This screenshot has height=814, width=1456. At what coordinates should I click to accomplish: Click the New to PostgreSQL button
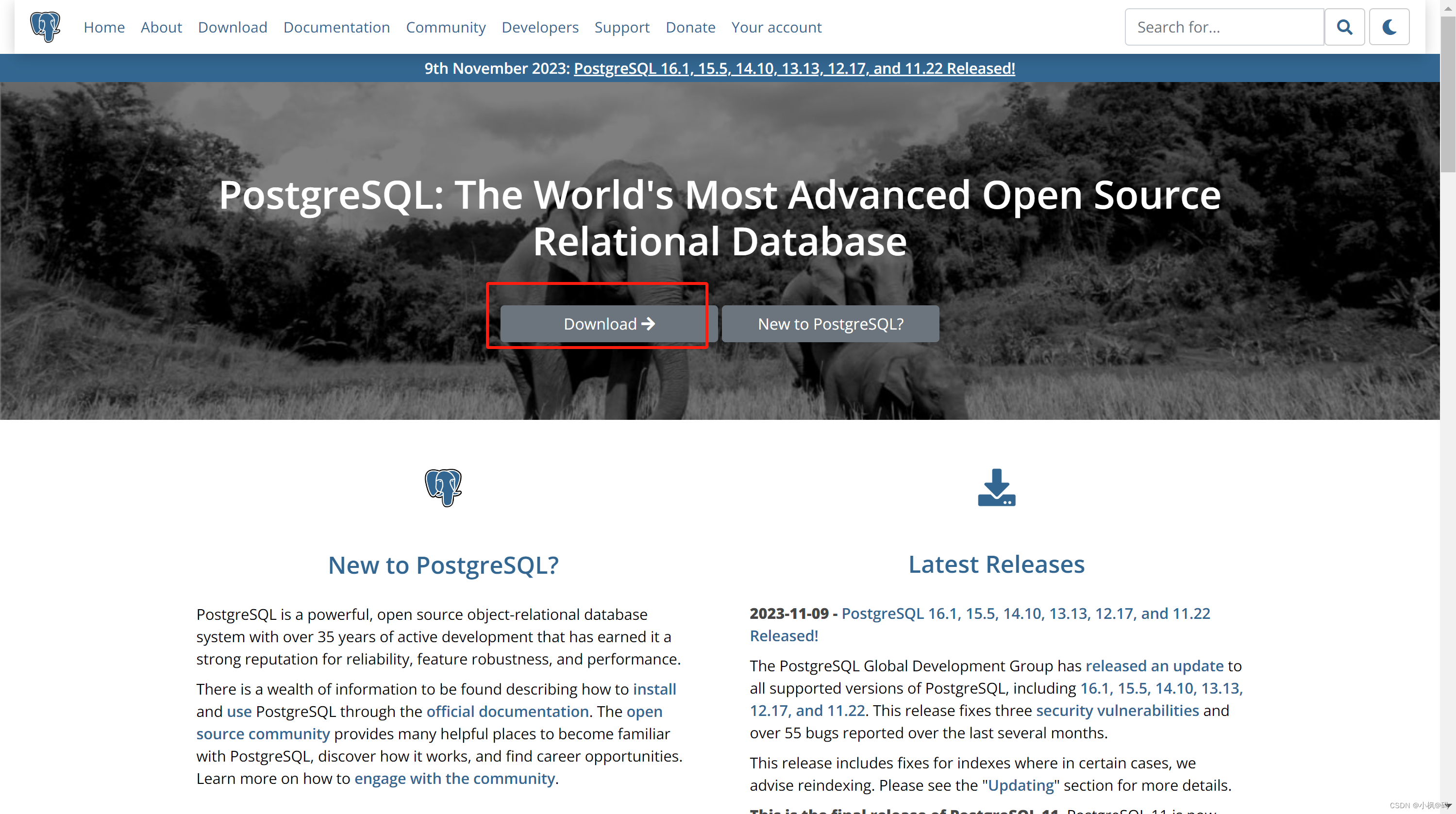[830, 323]
